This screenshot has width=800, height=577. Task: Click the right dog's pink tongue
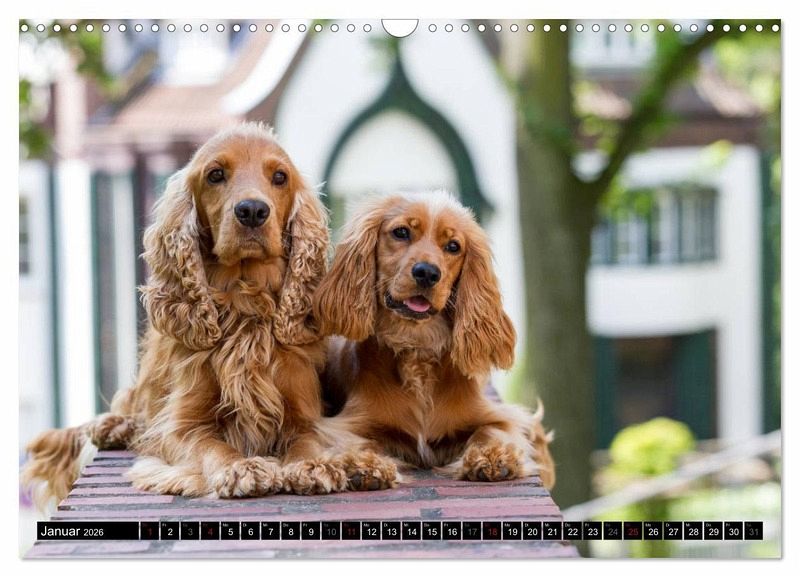(418, 304)
